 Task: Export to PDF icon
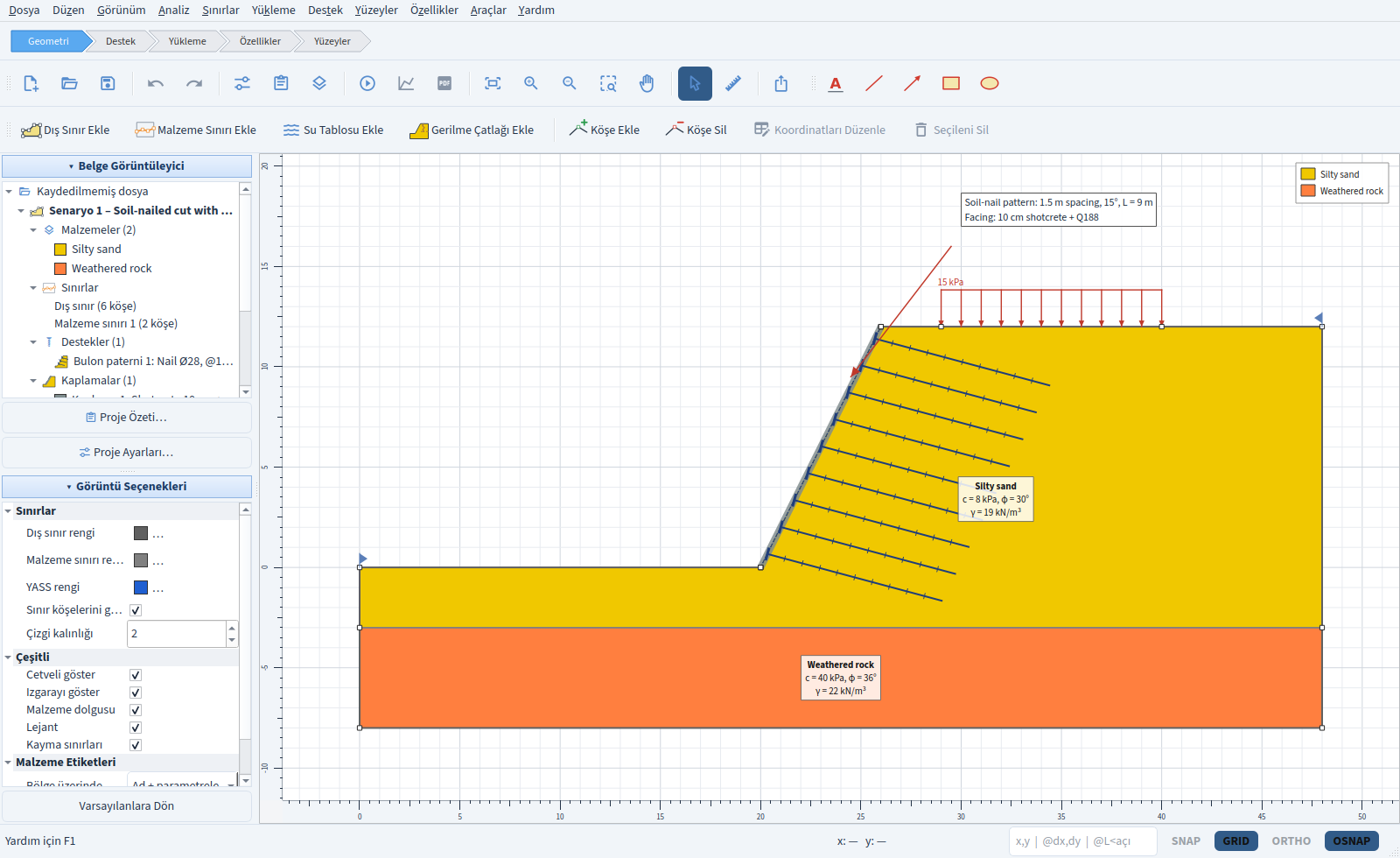click(444, 83)
